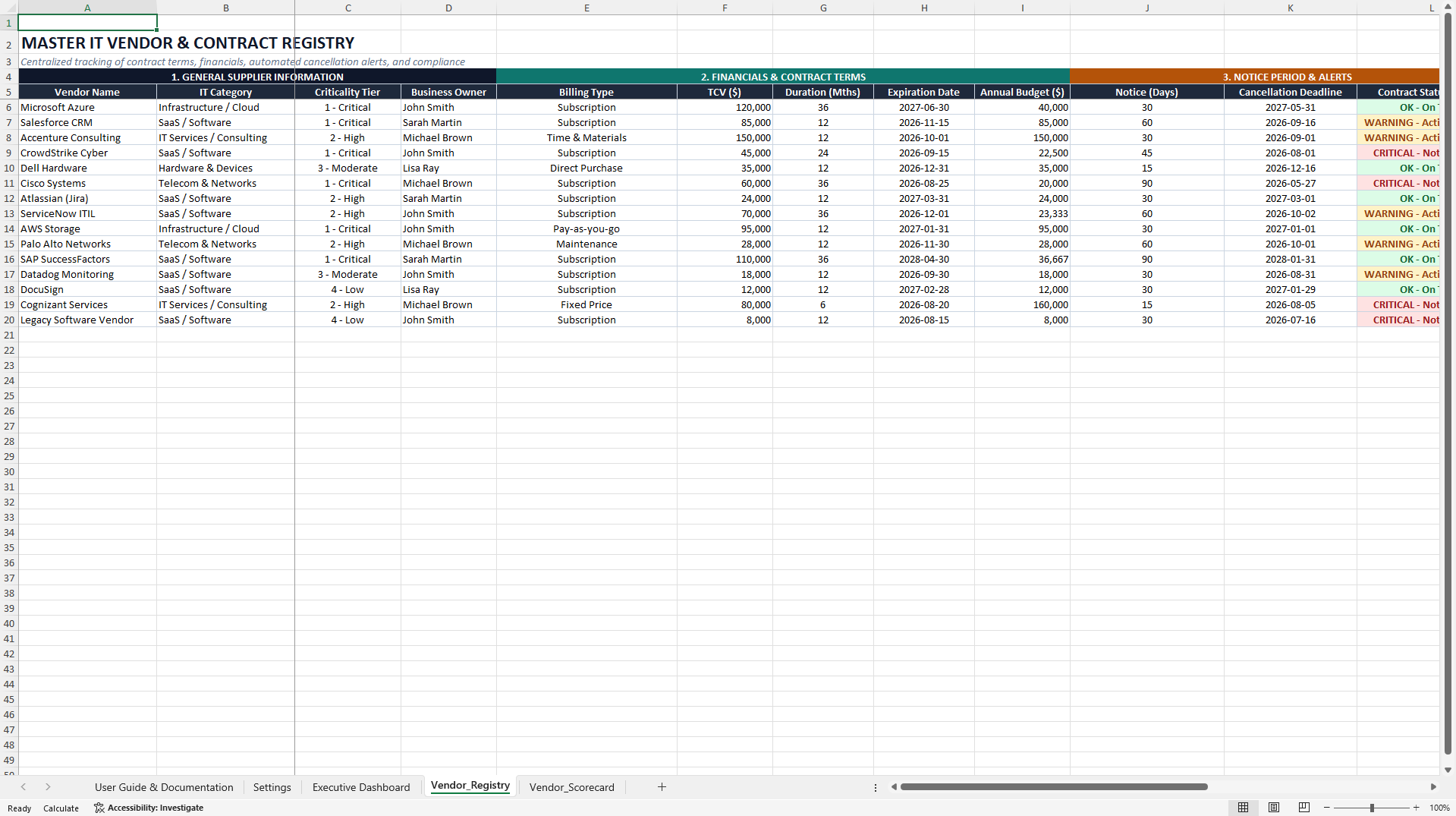1456x816 pixels.
Task: Click sheet tab options dots handle
Action: click(875, 788)
